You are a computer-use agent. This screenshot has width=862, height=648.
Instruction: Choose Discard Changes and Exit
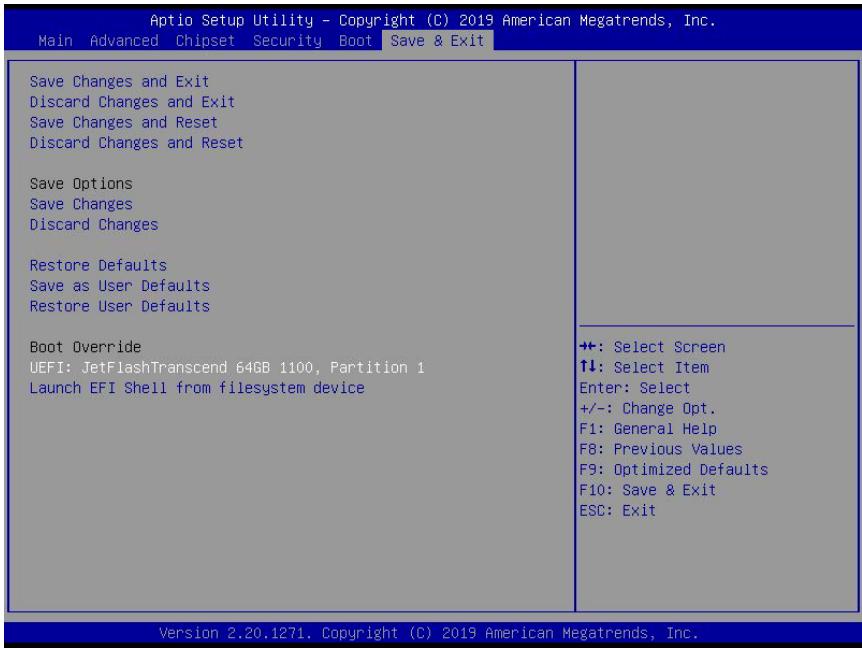132,102
